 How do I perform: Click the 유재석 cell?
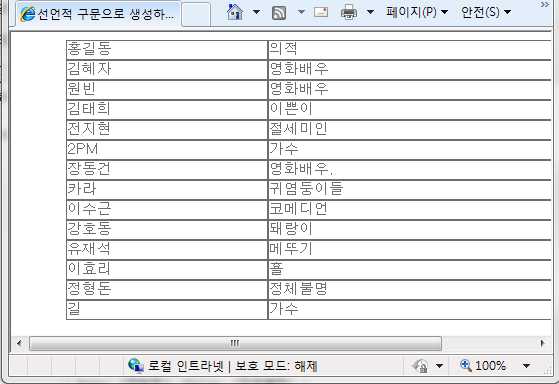tap(167, 249)
